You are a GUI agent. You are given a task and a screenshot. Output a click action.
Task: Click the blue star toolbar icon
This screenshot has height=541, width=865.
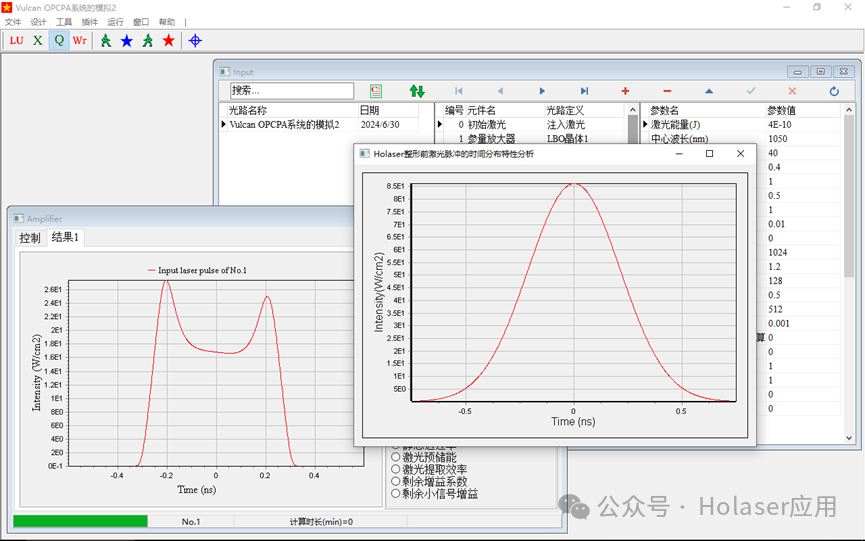[x=127, y=40]
